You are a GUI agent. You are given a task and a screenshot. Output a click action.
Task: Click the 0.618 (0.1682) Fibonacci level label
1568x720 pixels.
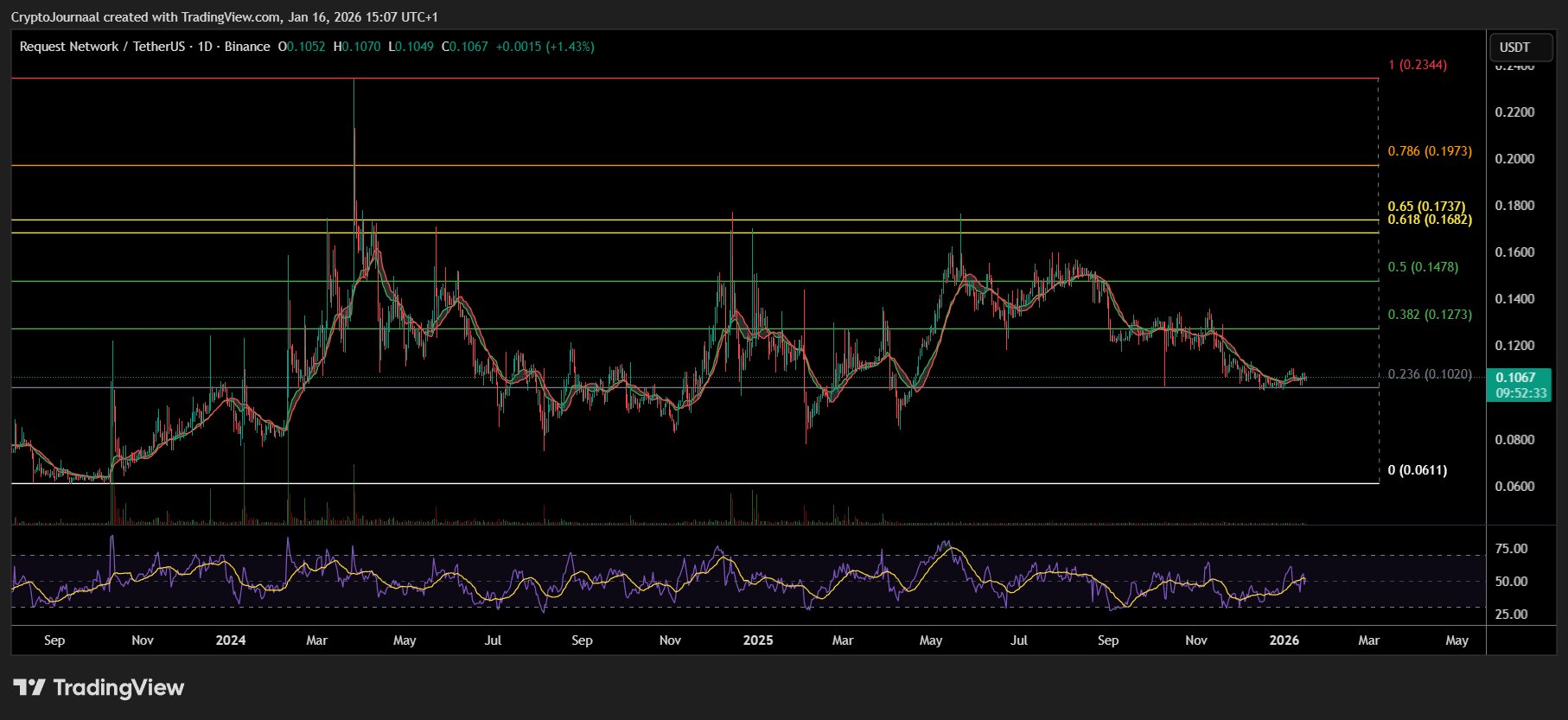click(x=1429, y=220)
